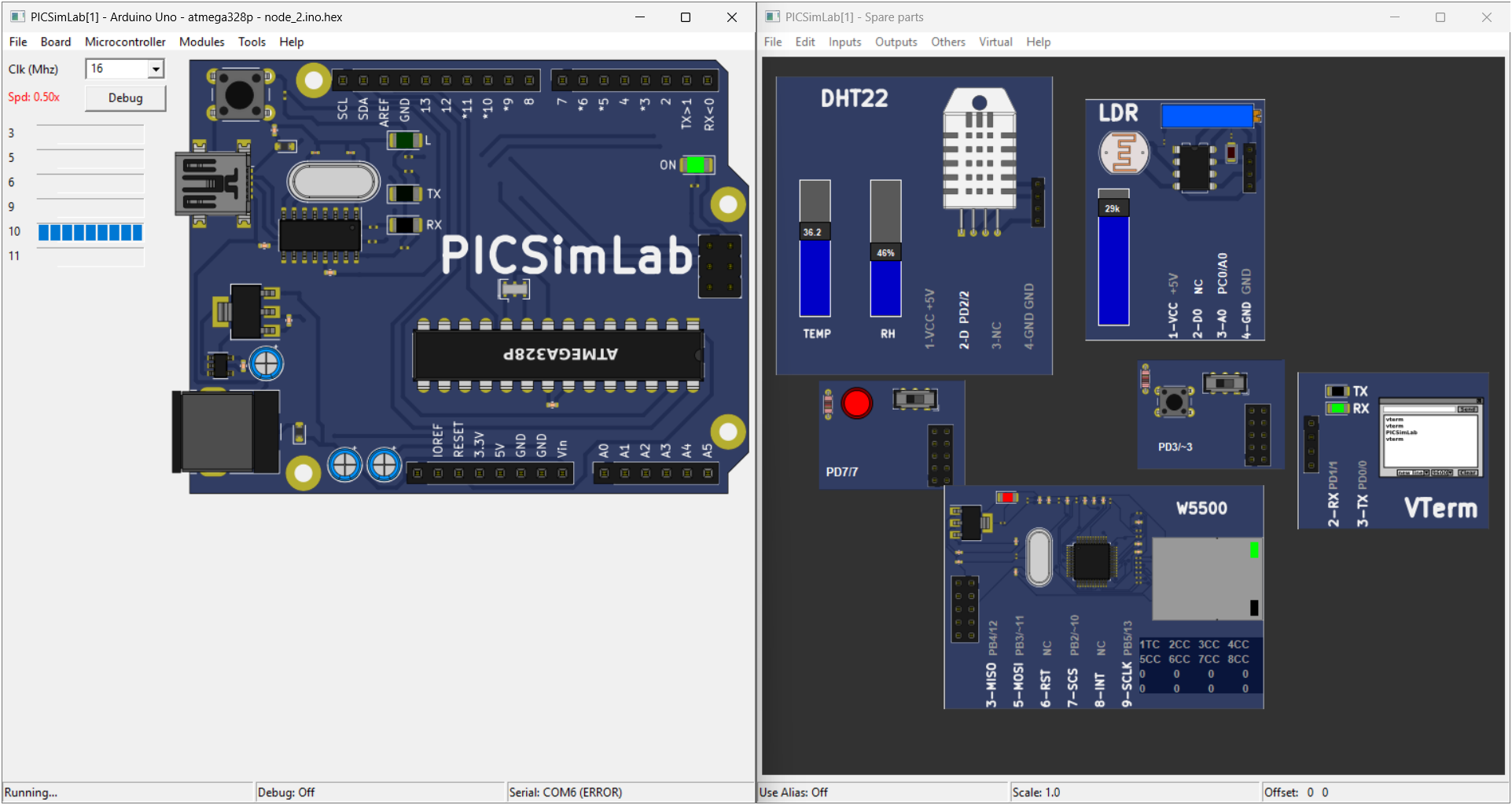Click the PICSimLab icon in the Arduino Uno title bar
The image size is (1512, 805).
(17, 17)
